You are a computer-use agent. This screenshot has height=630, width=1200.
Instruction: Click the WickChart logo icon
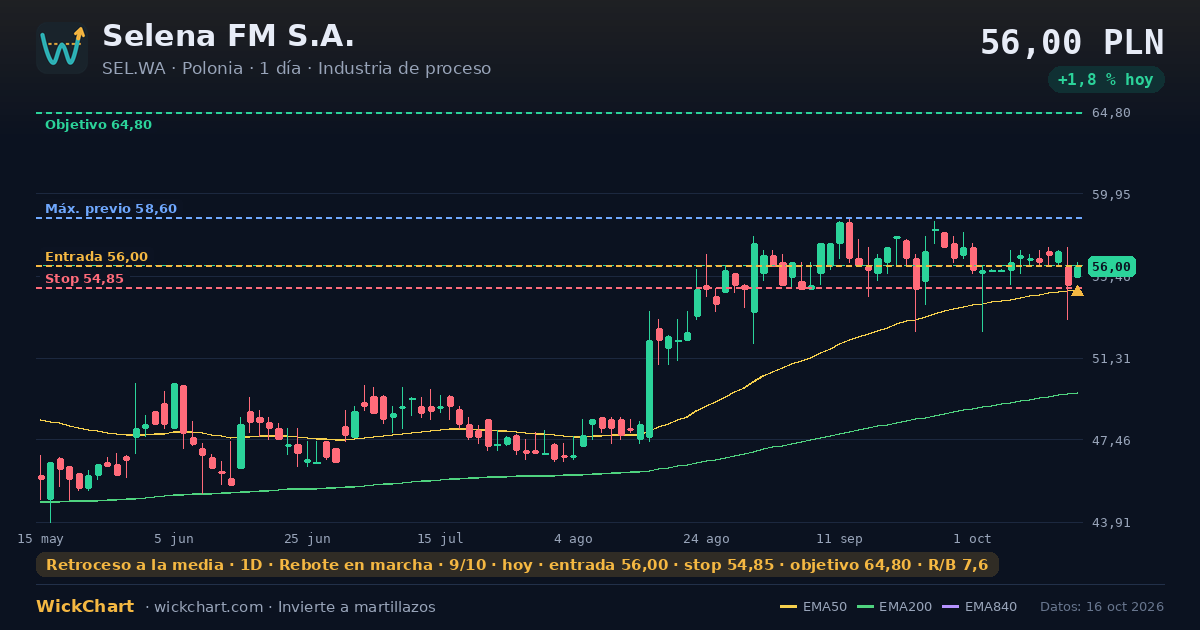62,48
